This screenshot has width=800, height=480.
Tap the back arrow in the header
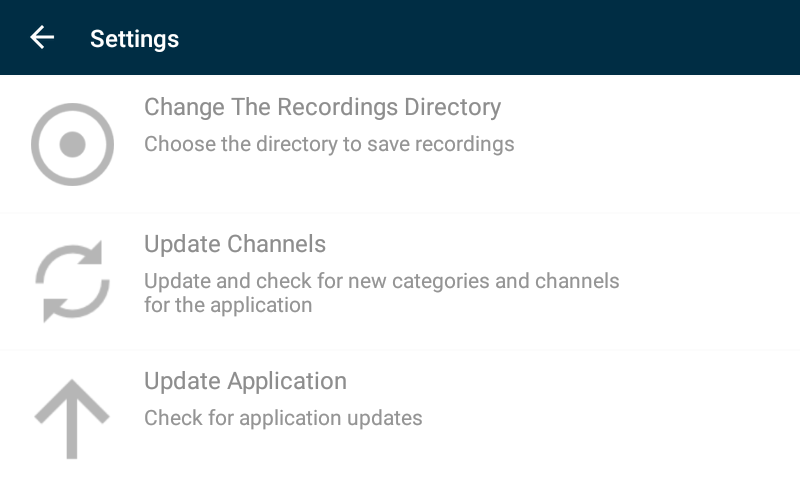[x=42, y=38]
